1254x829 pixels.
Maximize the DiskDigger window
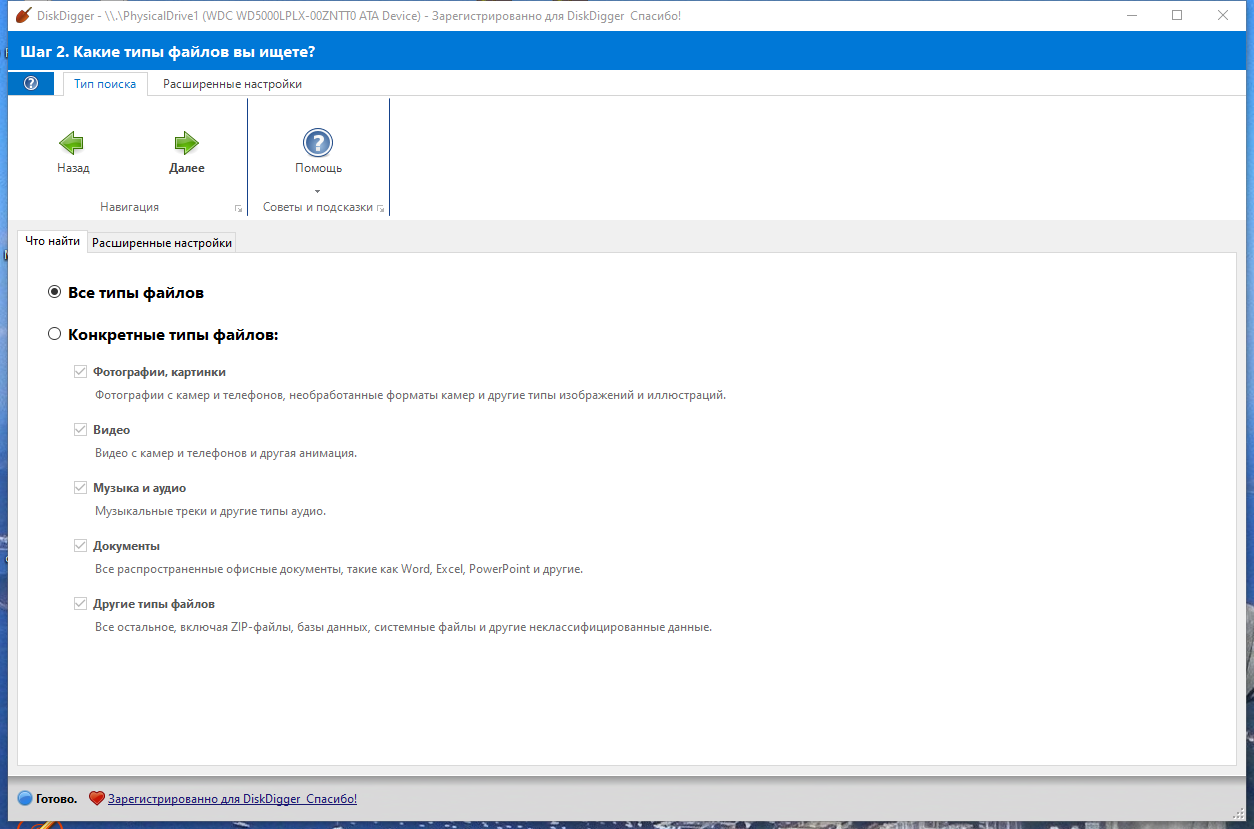click(x=1177, y=15)
